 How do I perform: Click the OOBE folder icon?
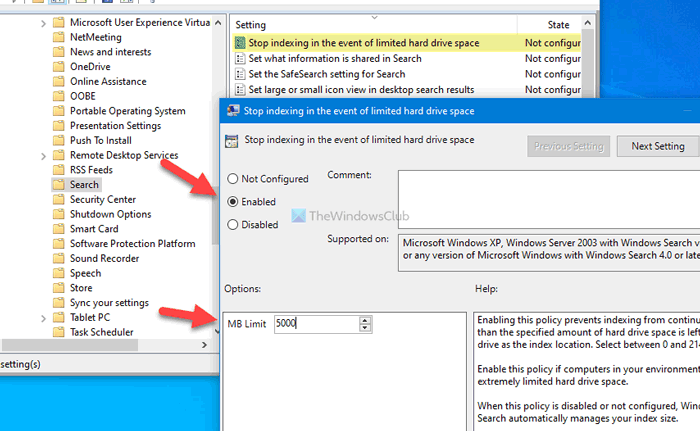point(58,96)
